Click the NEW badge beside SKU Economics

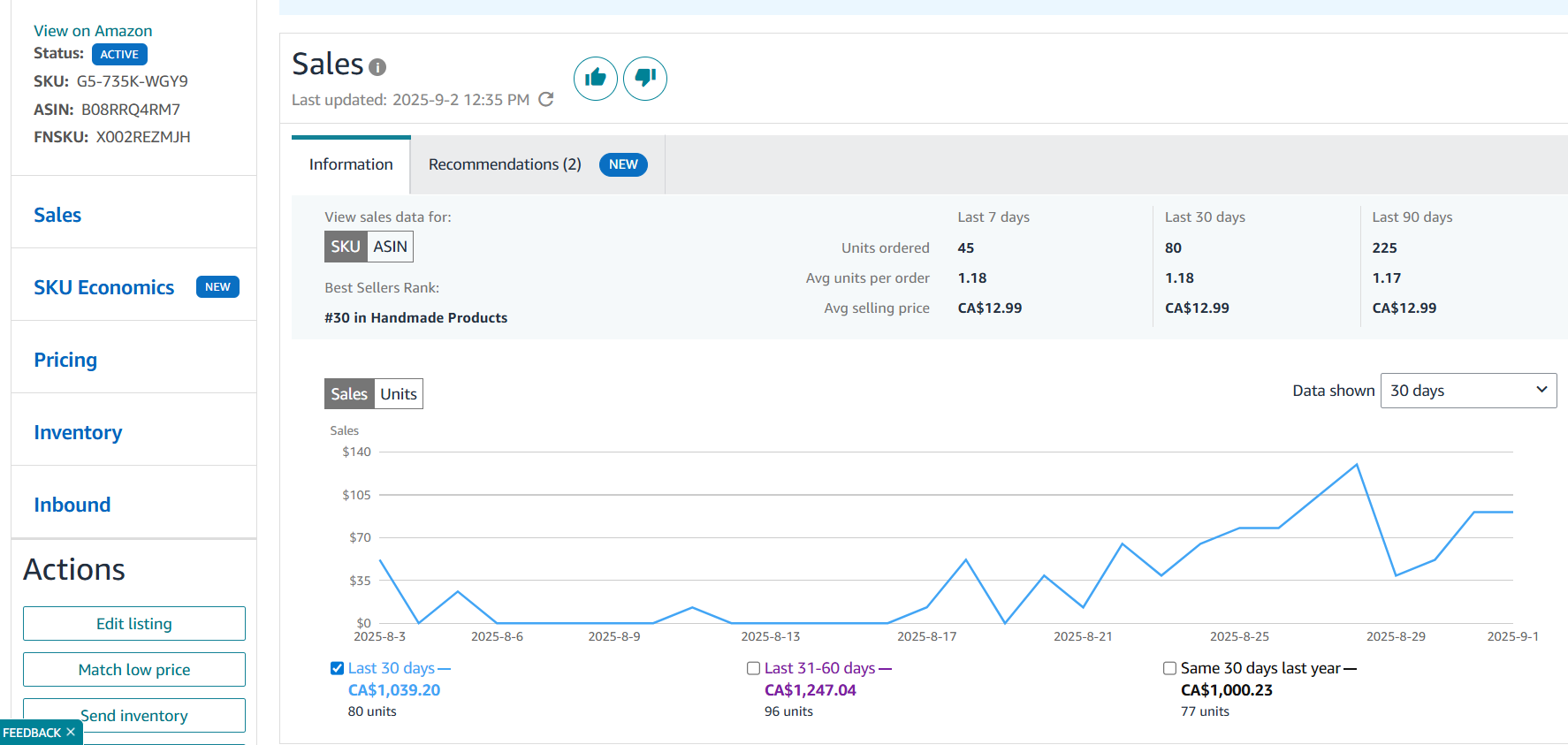(x=217, y=287)
